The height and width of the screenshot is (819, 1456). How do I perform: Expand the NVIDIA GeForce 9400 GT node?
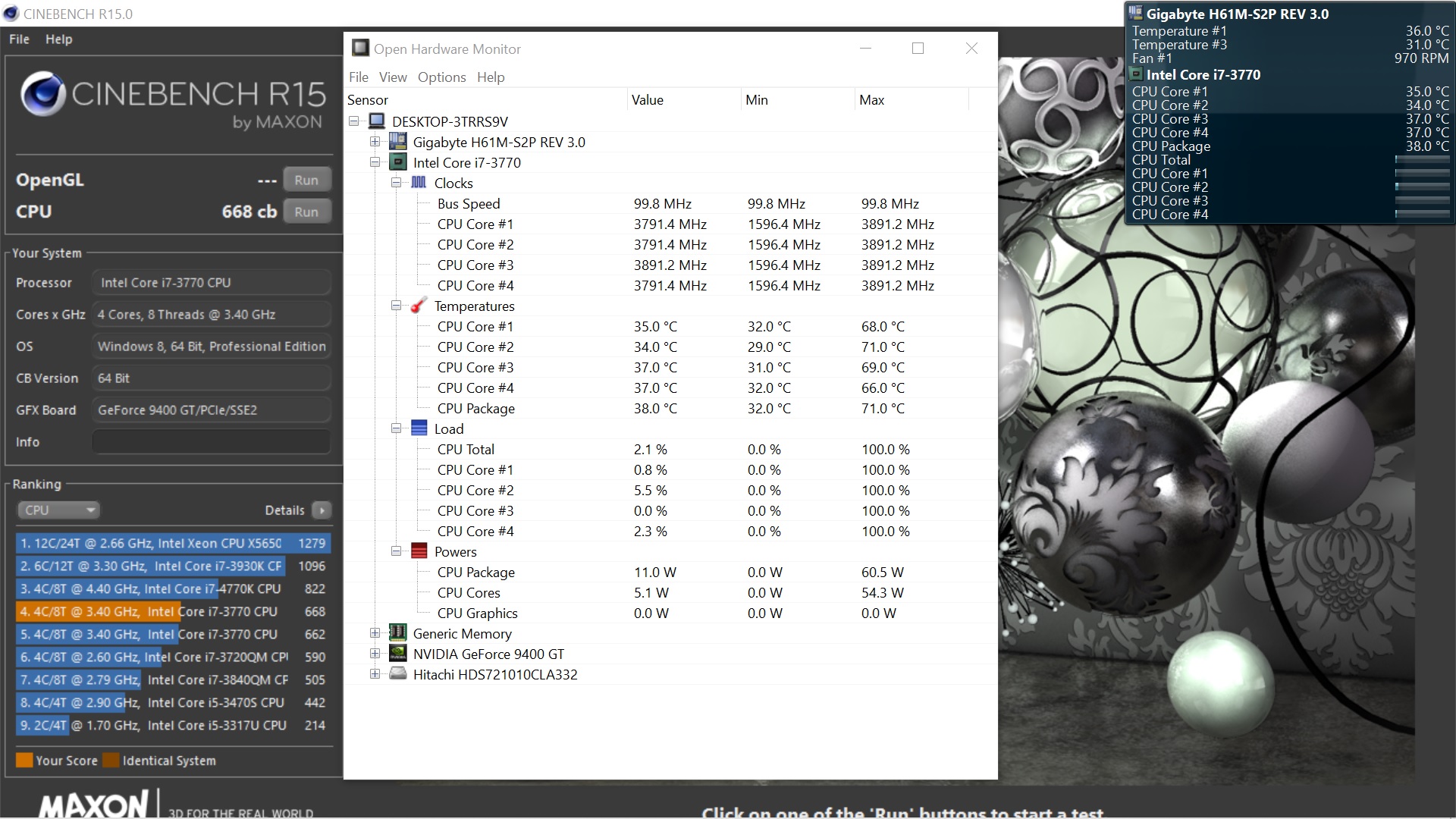click(x=375, y=654)
